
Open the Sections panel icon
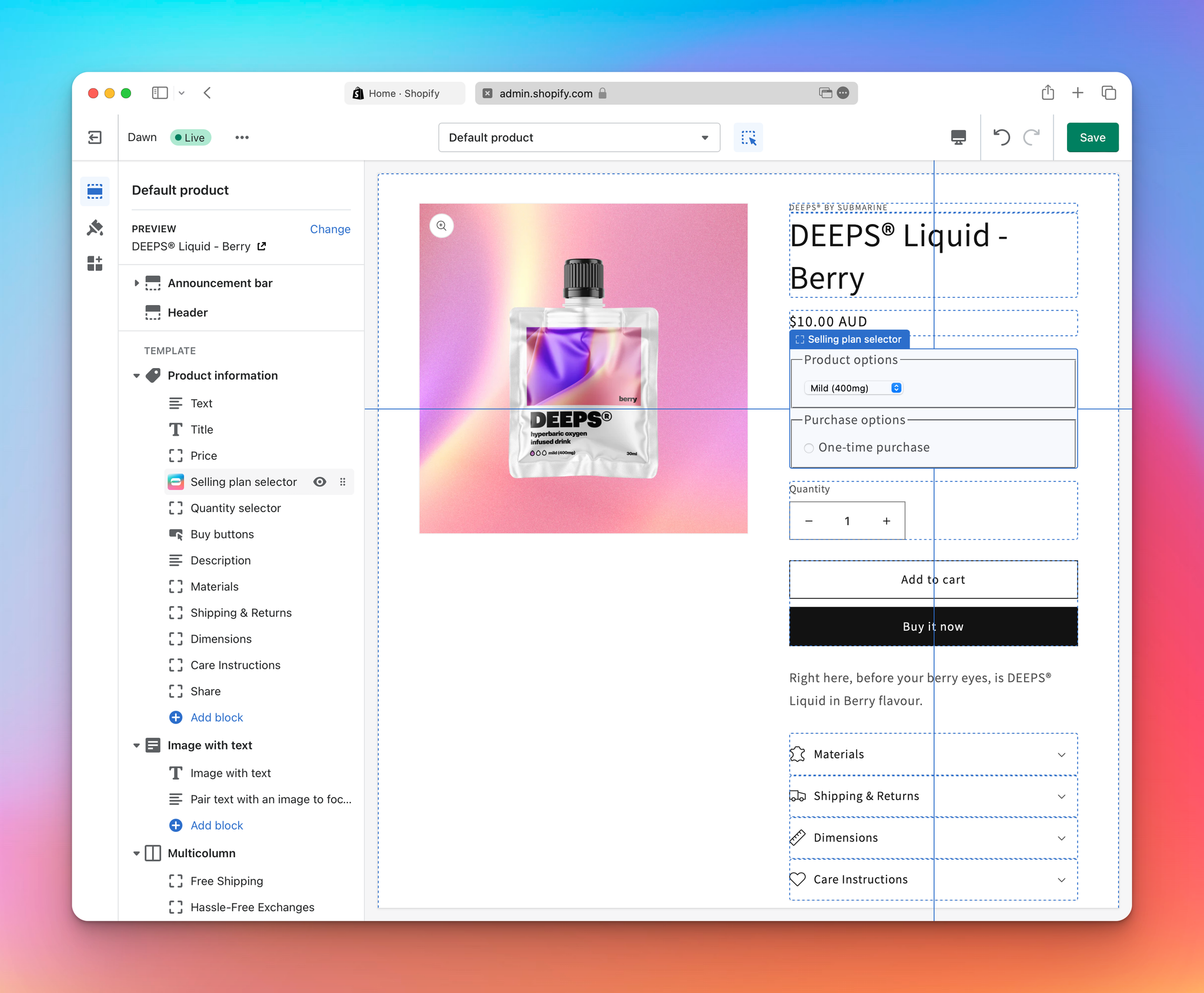[95, 192]
